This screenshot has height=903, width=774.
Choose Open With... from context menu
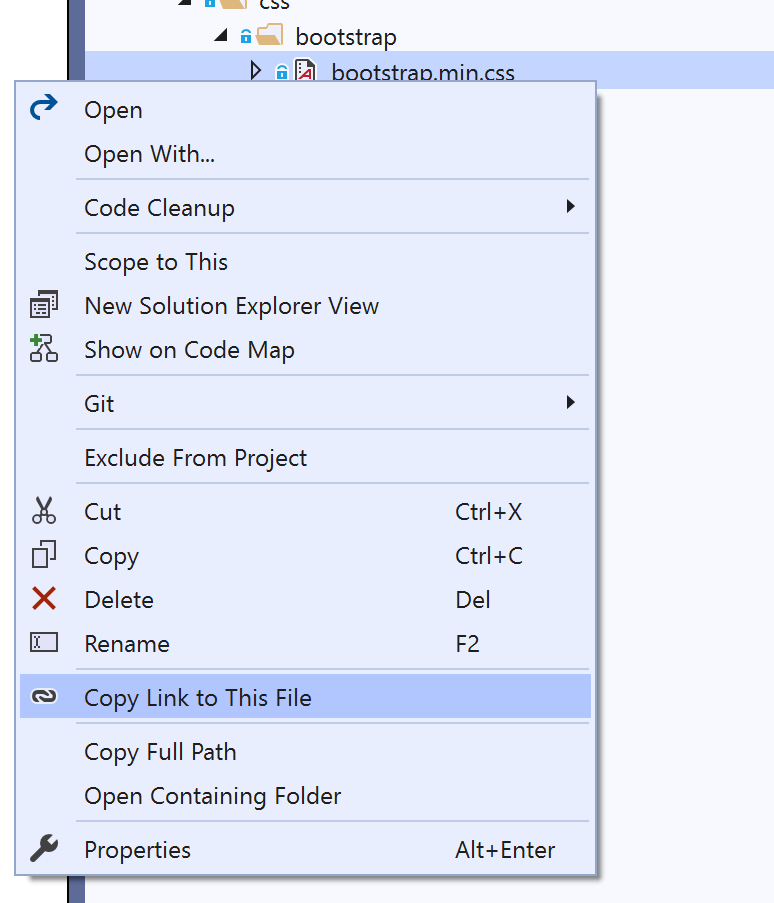click(x=149, y=154)
